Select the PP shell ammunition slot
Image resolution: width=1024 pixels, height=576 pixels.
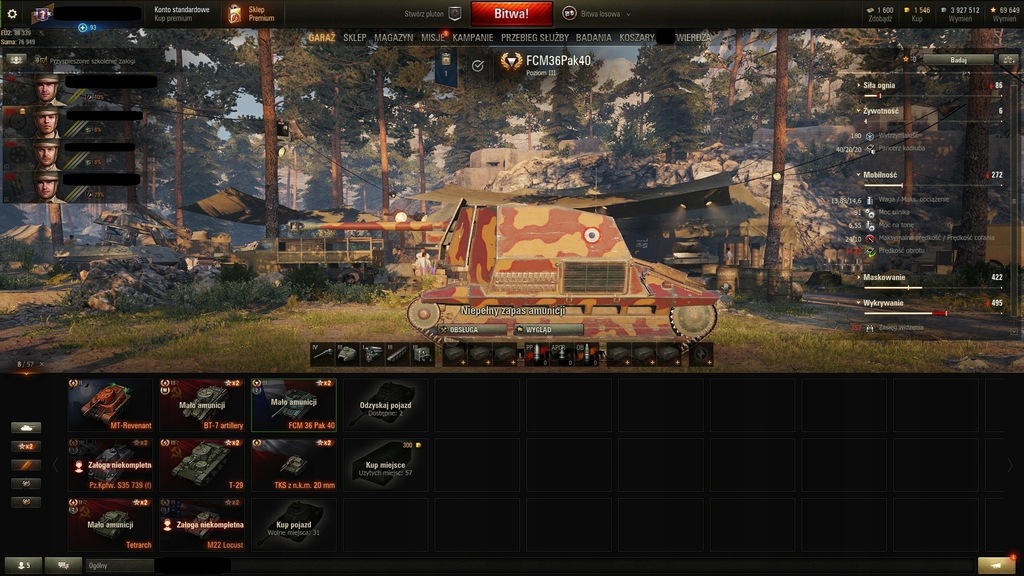point(536,354)
